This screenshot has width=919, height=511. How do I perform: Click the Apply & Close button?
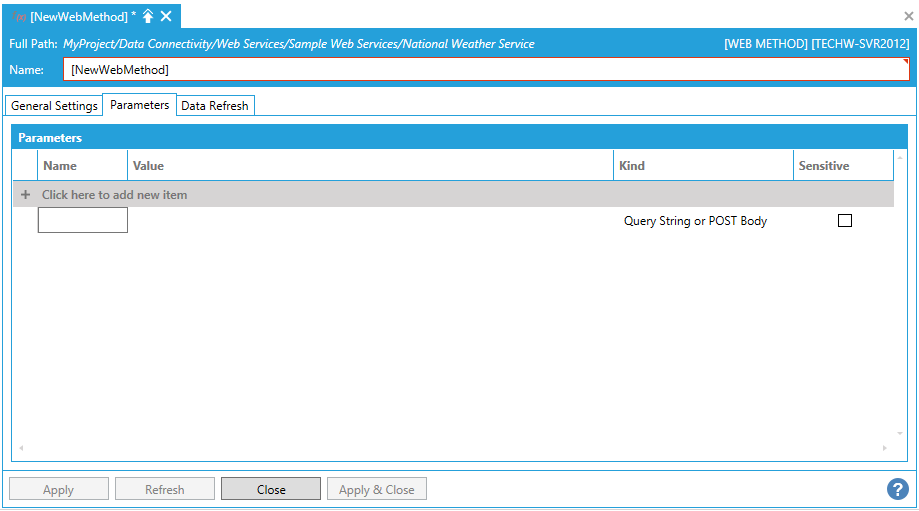[x=377, y=489]
